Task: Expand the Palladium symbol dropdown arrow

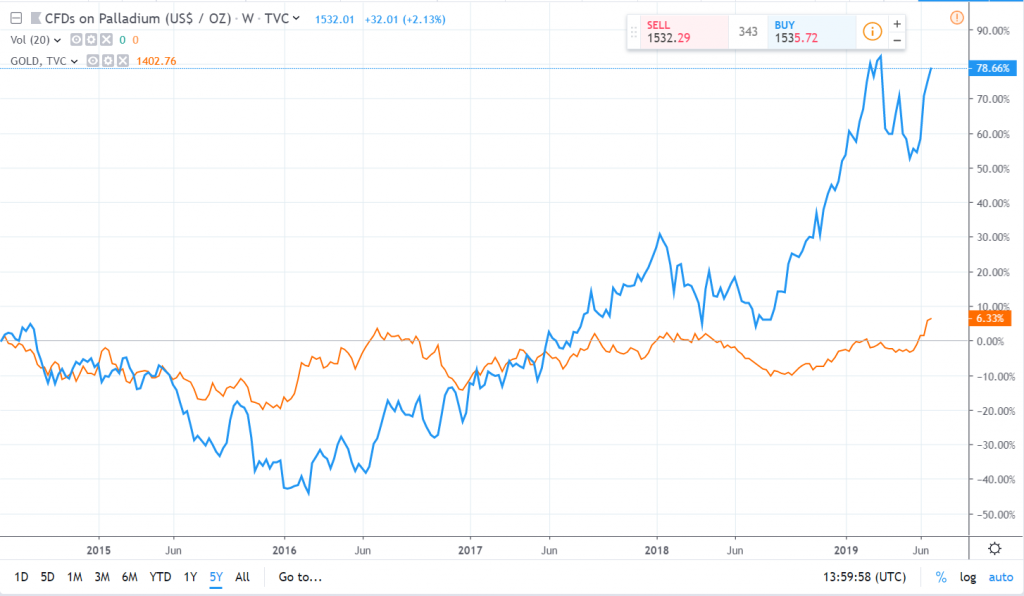Action: [x=296, y=18]
